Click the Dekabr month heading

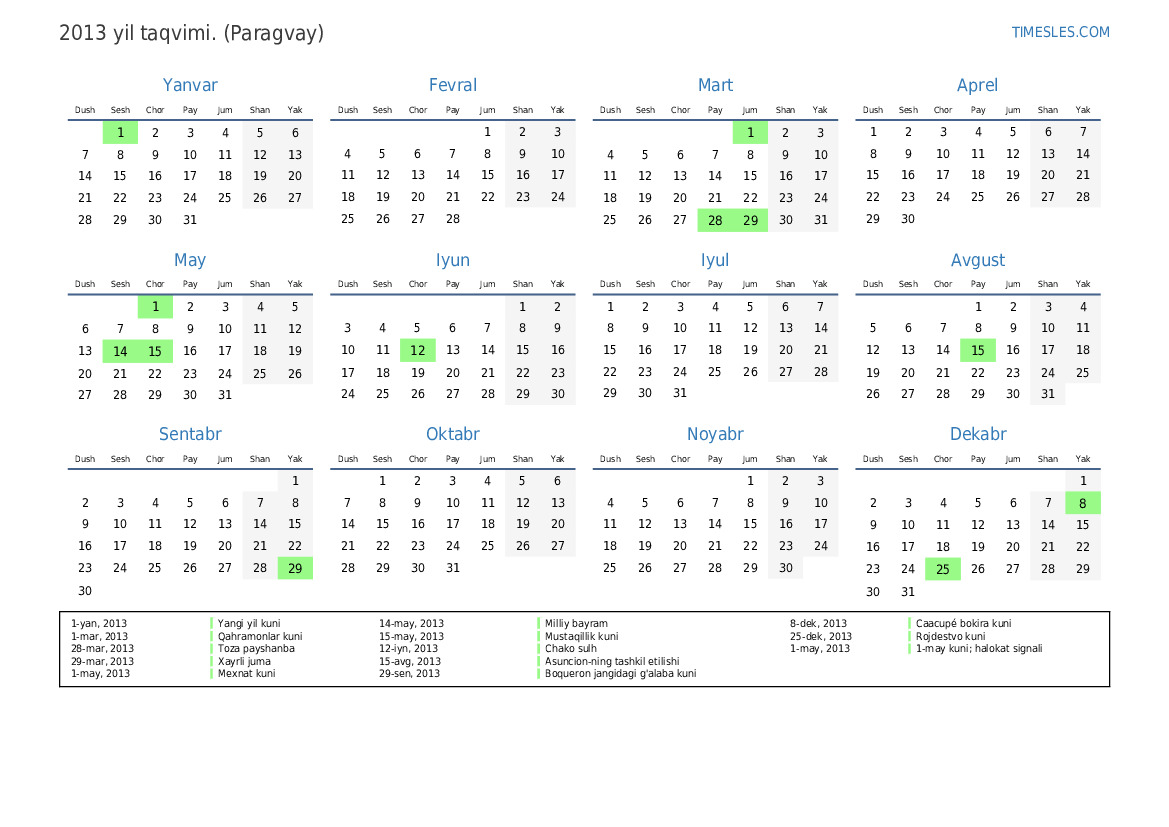click(977, 434)
